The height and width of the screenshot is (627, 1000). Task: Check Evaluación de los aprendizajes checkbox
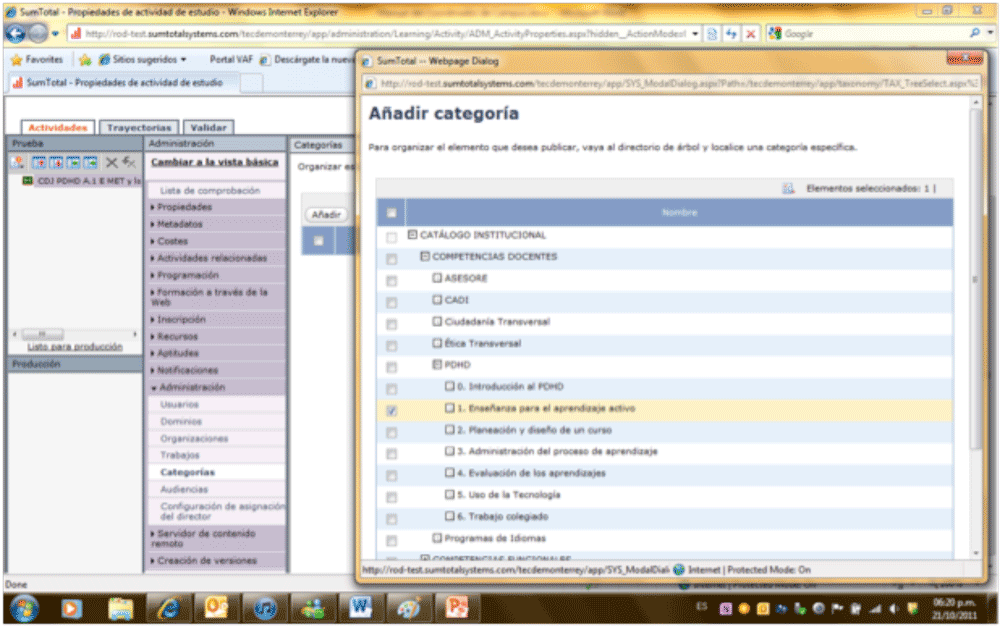[392, 476]
